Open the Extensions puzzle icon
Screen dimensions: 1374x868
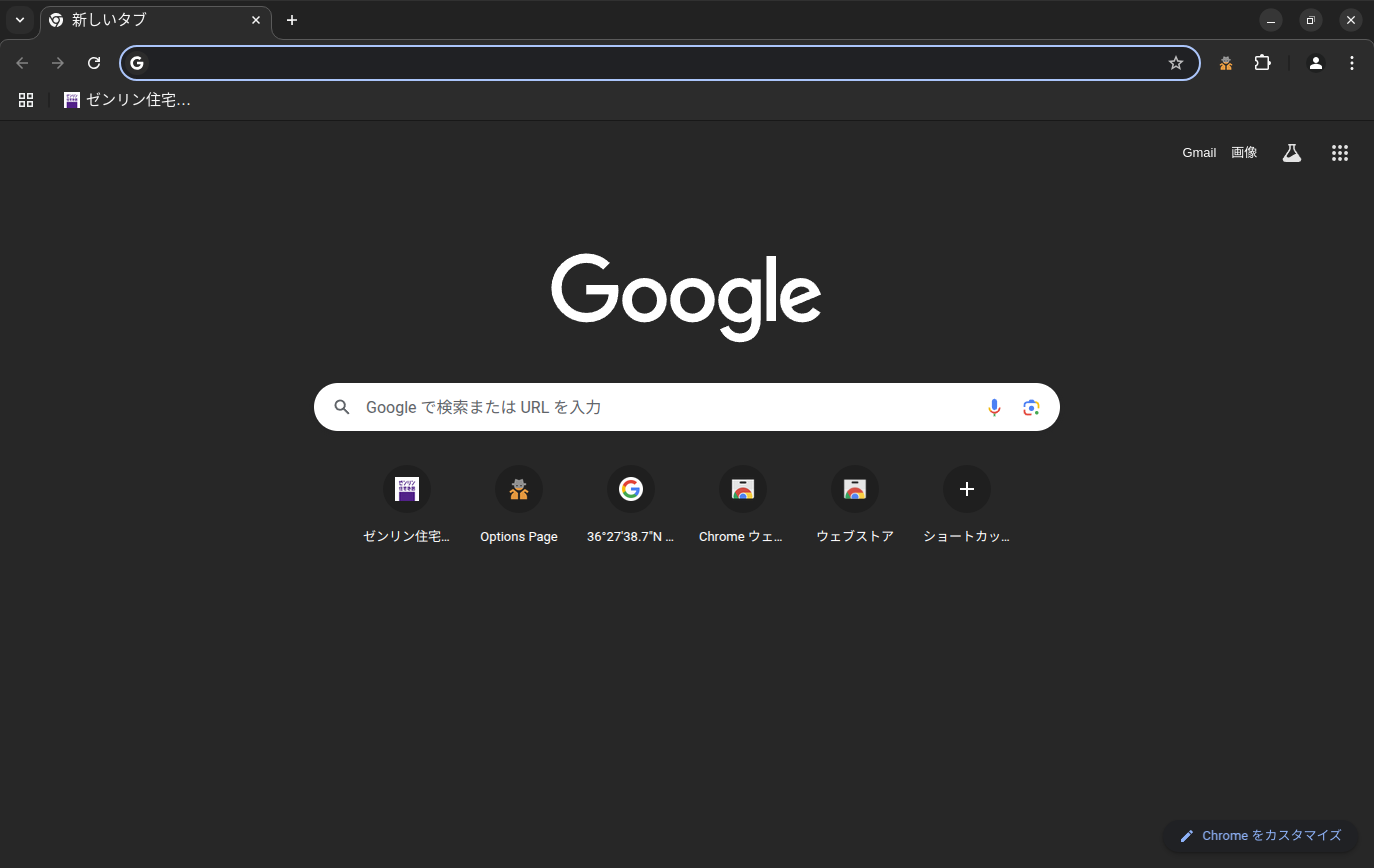click(1263, 63)
